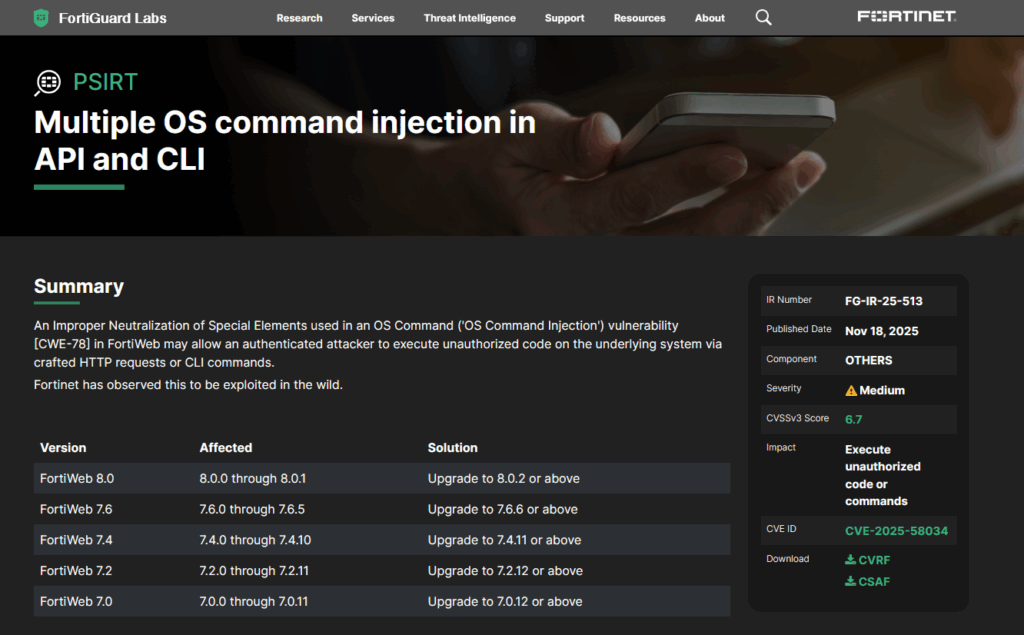The width and height of the screenshot is (1024, 635).
Task: Open the CVE-2025-58034 link
Action: pyautogui.click(x=896, y=531)
